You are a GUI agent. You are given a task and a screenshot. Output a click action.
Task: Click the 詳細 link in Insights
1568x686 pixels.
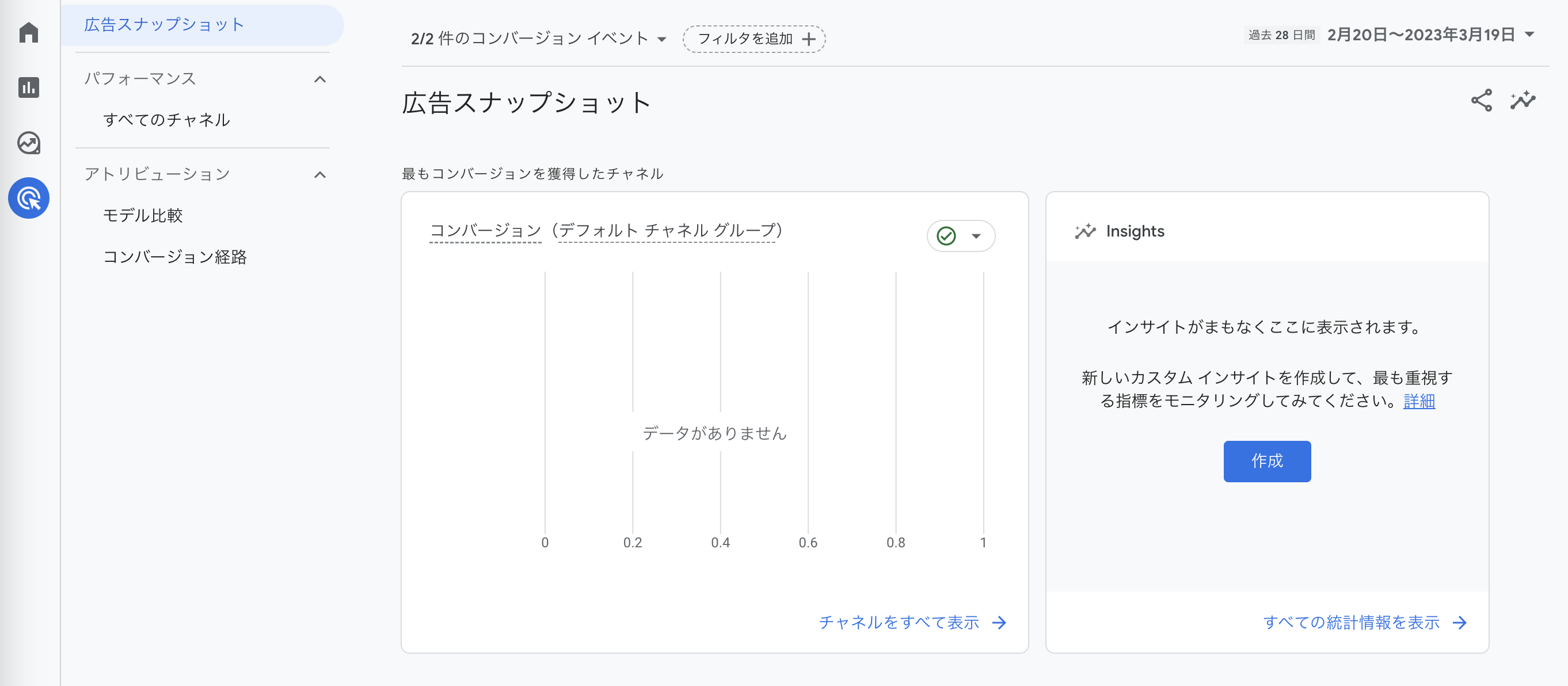click(1419, 401)
